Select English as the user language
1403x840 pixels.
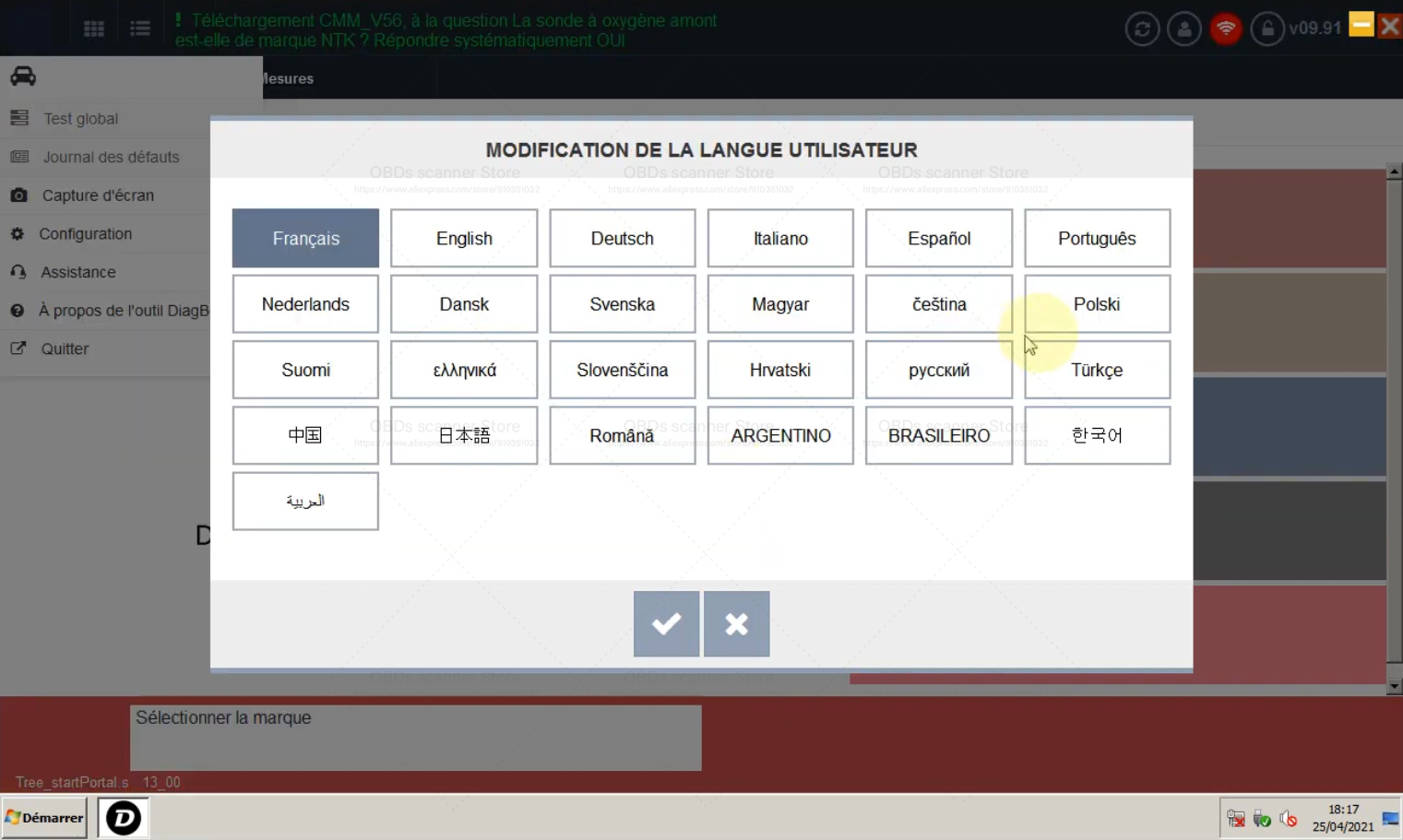464,239
